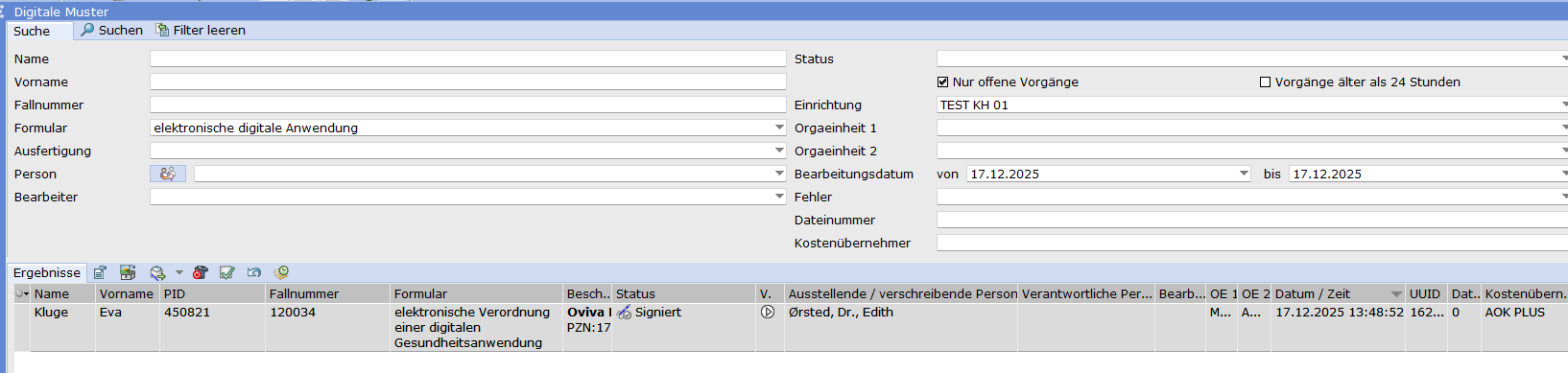The width and height of the screenshot is (1568, 373).
Task: Click the blue undo arrow icon in Ergebnisse toolbar
Action: pyautogui.click(x=253, y=273)
